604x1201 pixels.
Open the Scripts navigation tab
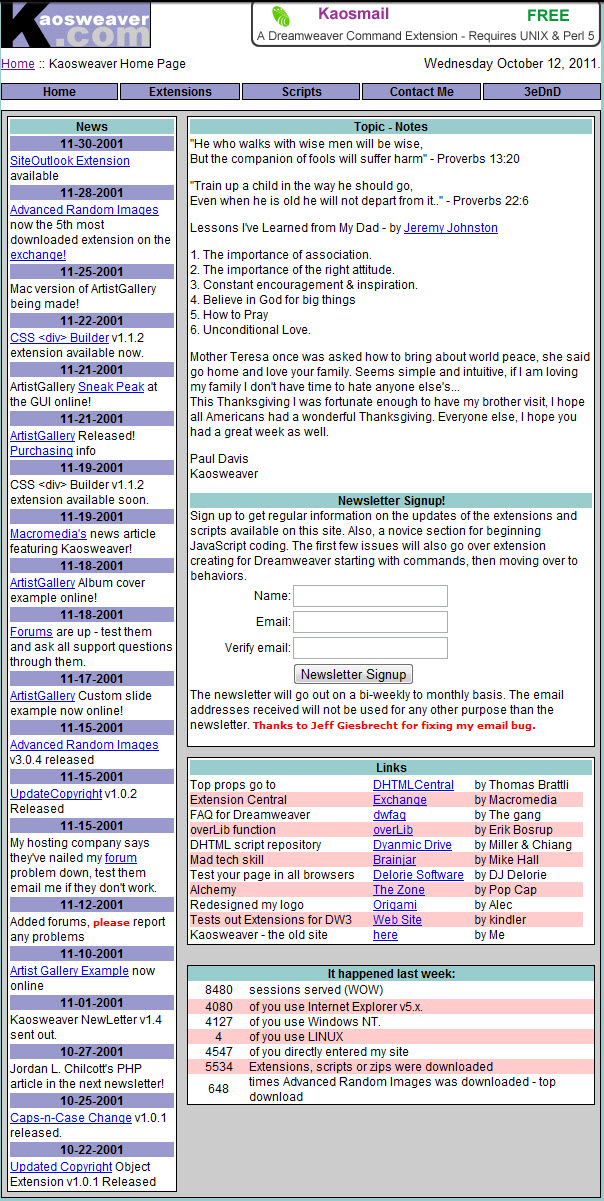301,92
